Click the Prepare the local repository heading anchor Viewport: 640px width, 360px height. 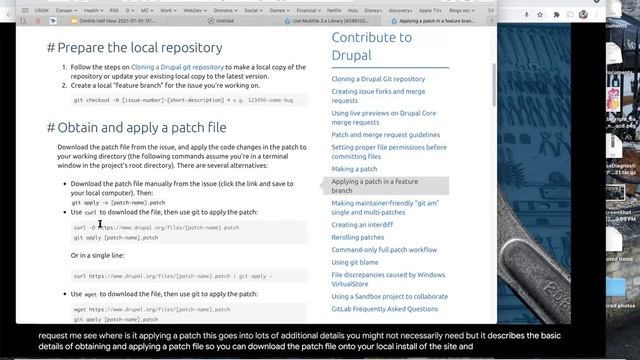pos(51,48)
